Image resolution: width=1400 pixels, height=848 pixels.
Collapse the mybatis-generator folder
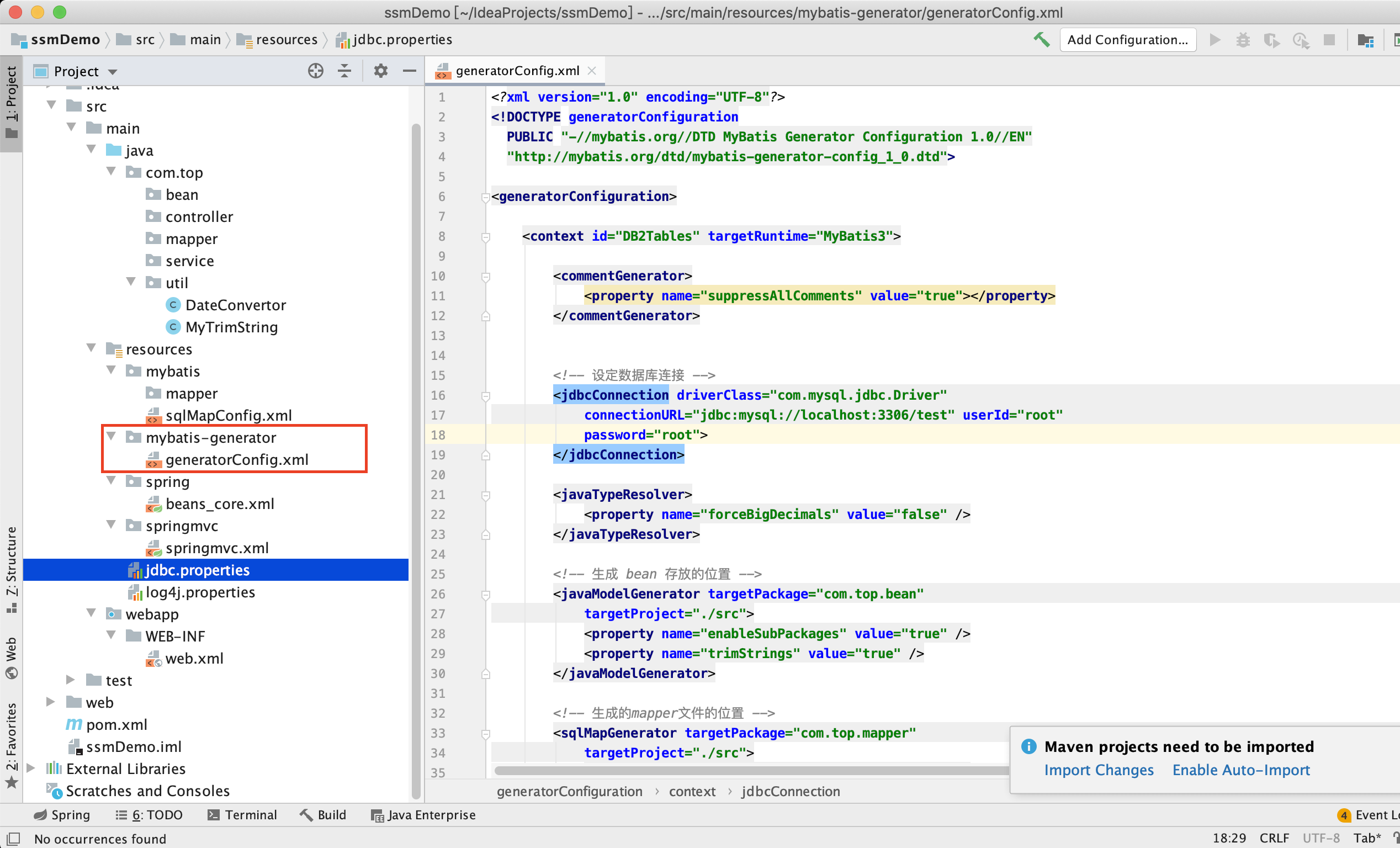point(112,437)
